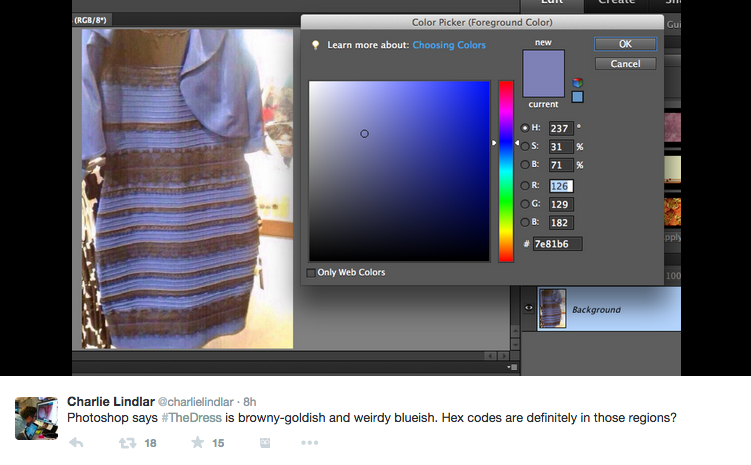The height and width of the screenshot is (465, 751).
Task: Click OK in the Color Picker
Action: click(626, 44)
